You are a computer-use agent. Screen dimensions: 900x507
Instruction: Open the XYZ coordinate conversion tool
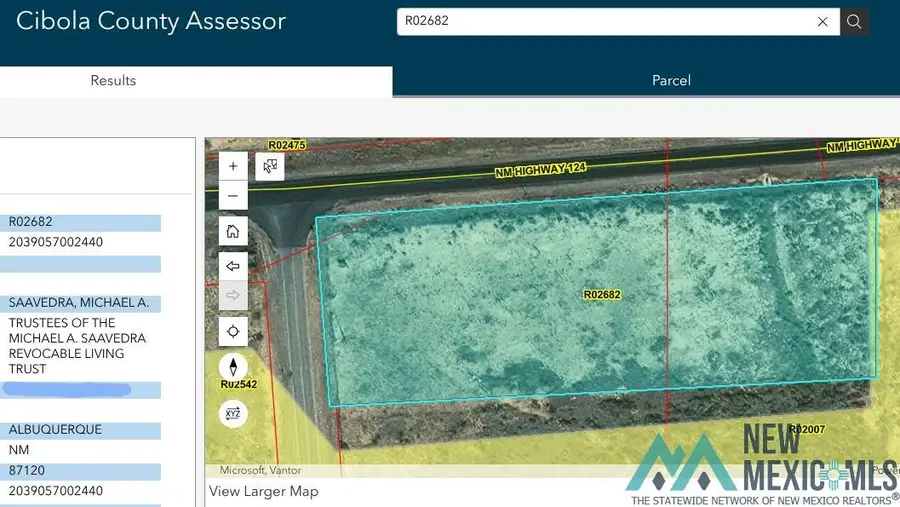pos(233,413)
